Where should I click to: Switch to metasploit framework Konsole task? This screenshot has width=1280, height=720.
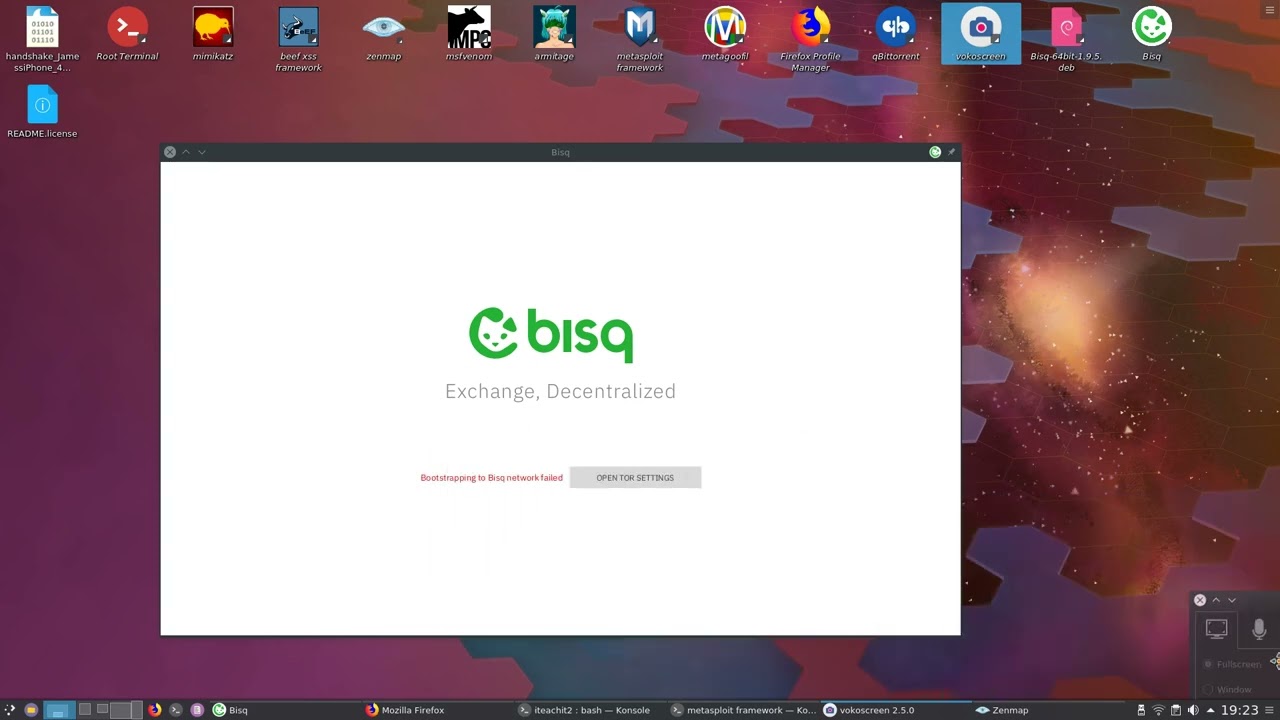[x=743, y=710]
